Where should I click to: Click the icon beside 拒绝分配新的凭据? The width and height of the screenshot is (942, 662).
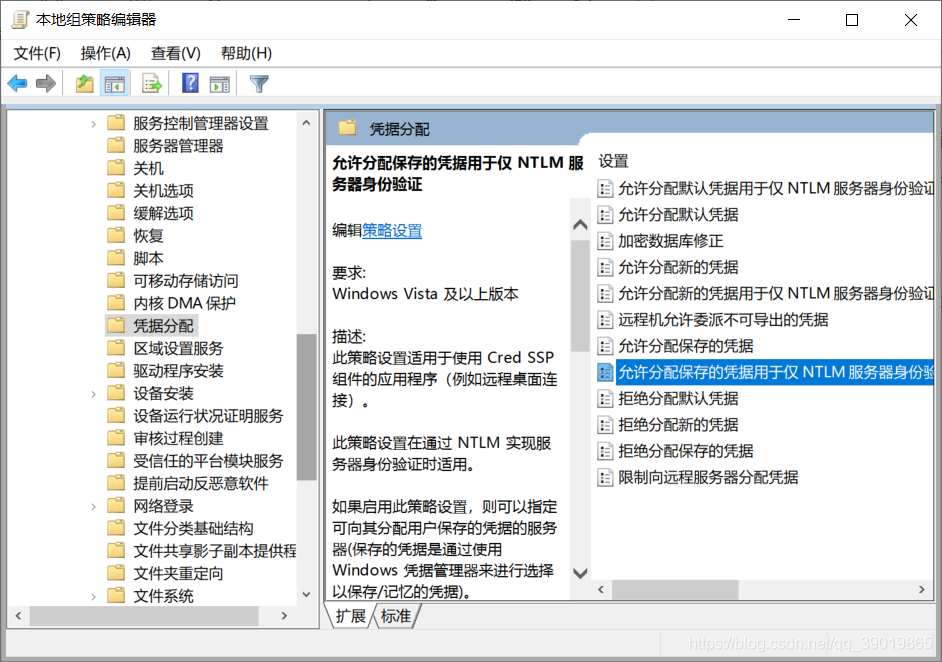(x=605, y=425)
